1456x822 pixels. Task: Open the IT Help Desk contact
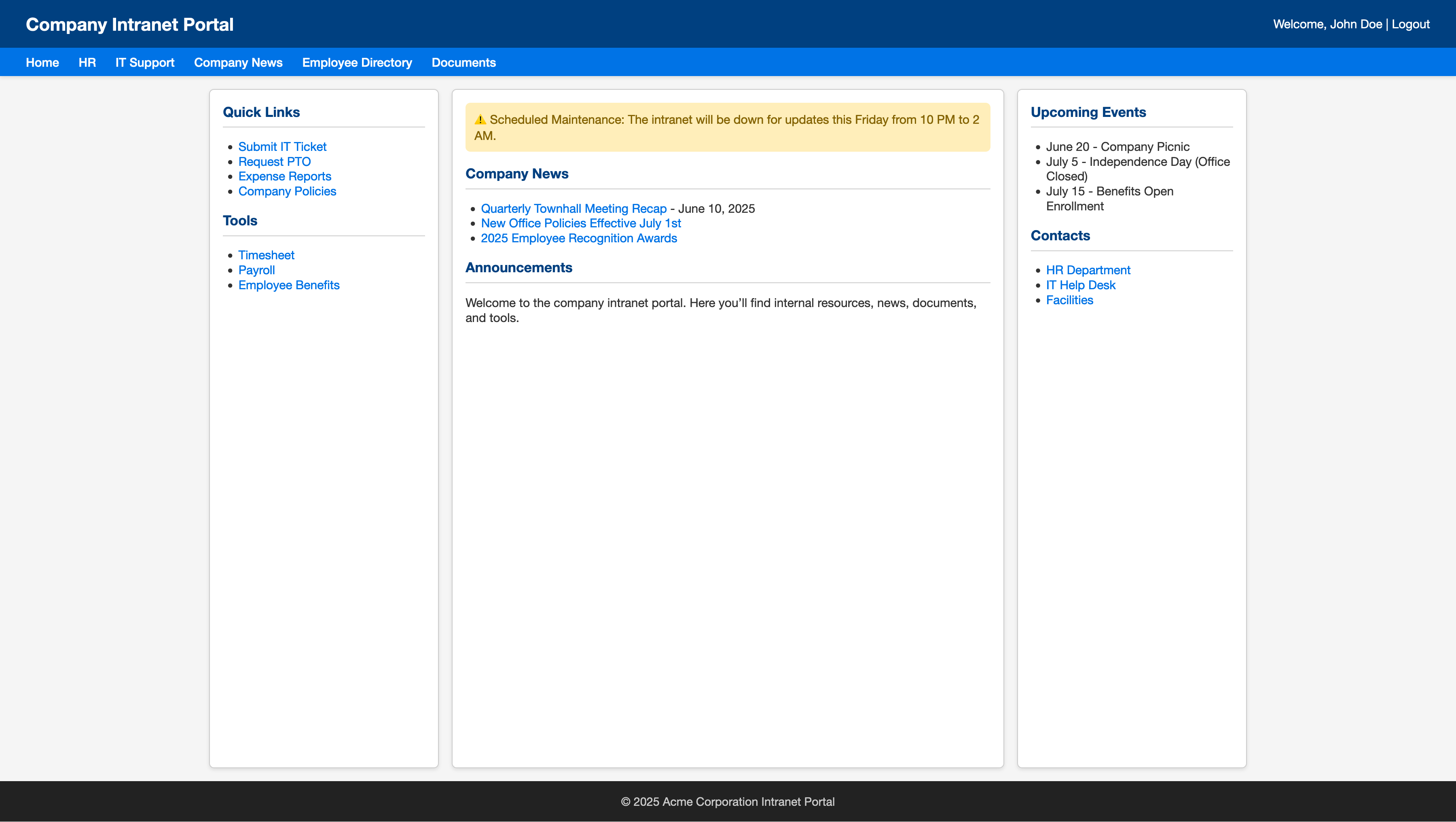point(1081,285)
